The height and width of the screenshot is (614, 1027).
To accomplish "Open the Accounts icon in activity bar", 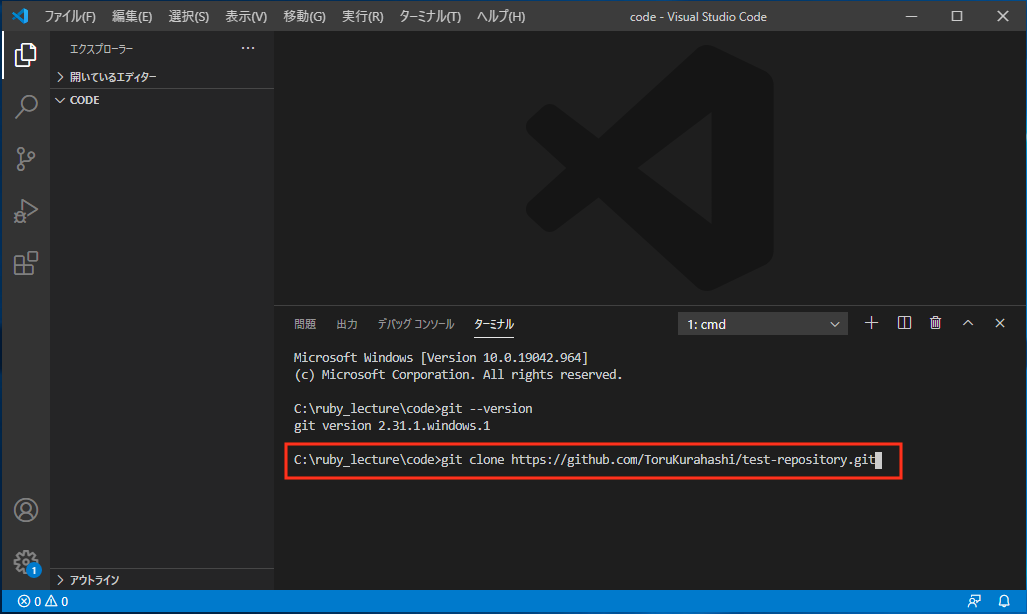I will pos(26,510).
